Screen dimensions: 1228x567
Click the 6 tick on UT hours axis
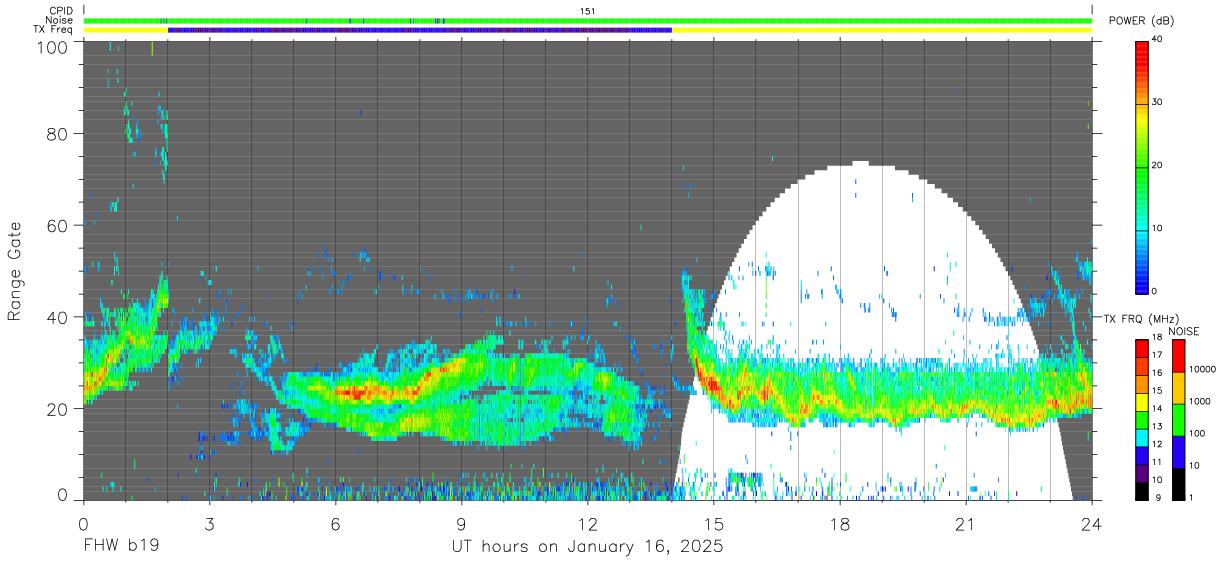click(335, 524)
